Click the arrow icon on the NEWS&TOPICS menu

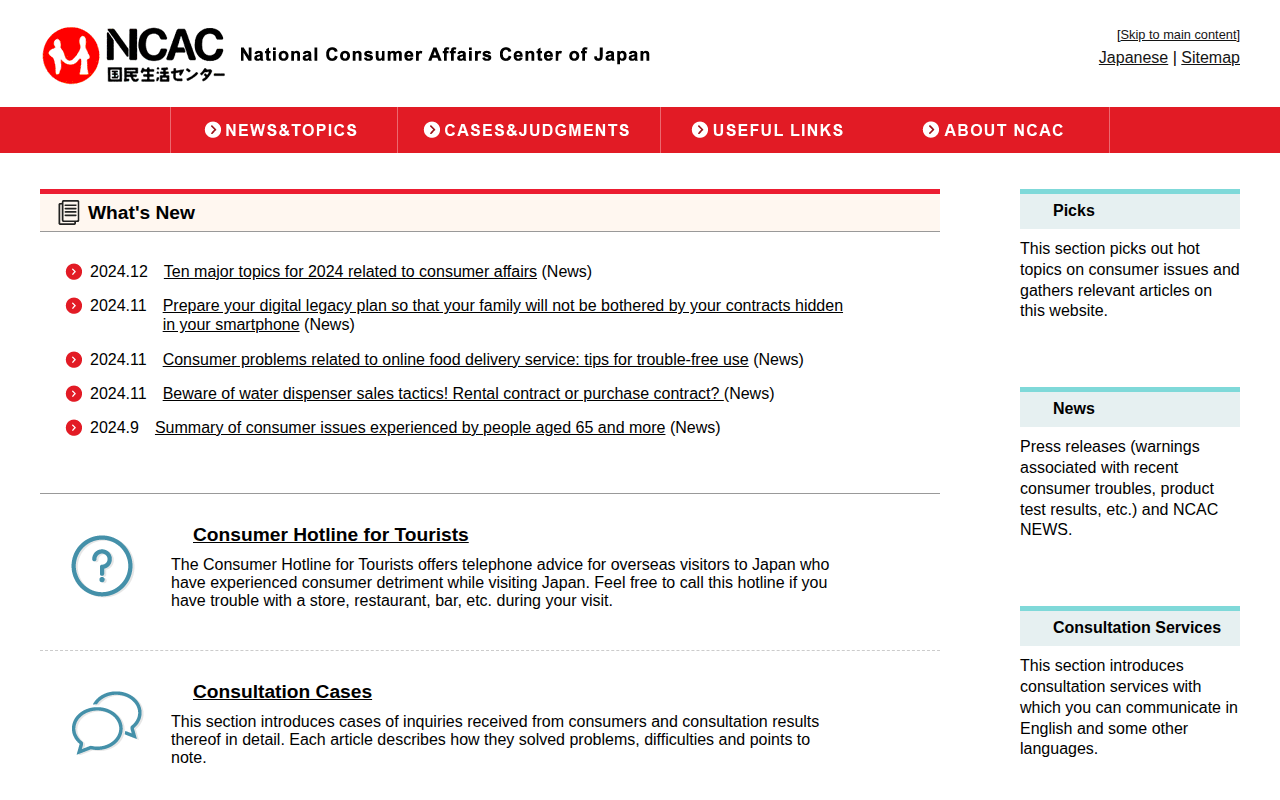click(213, 130)
